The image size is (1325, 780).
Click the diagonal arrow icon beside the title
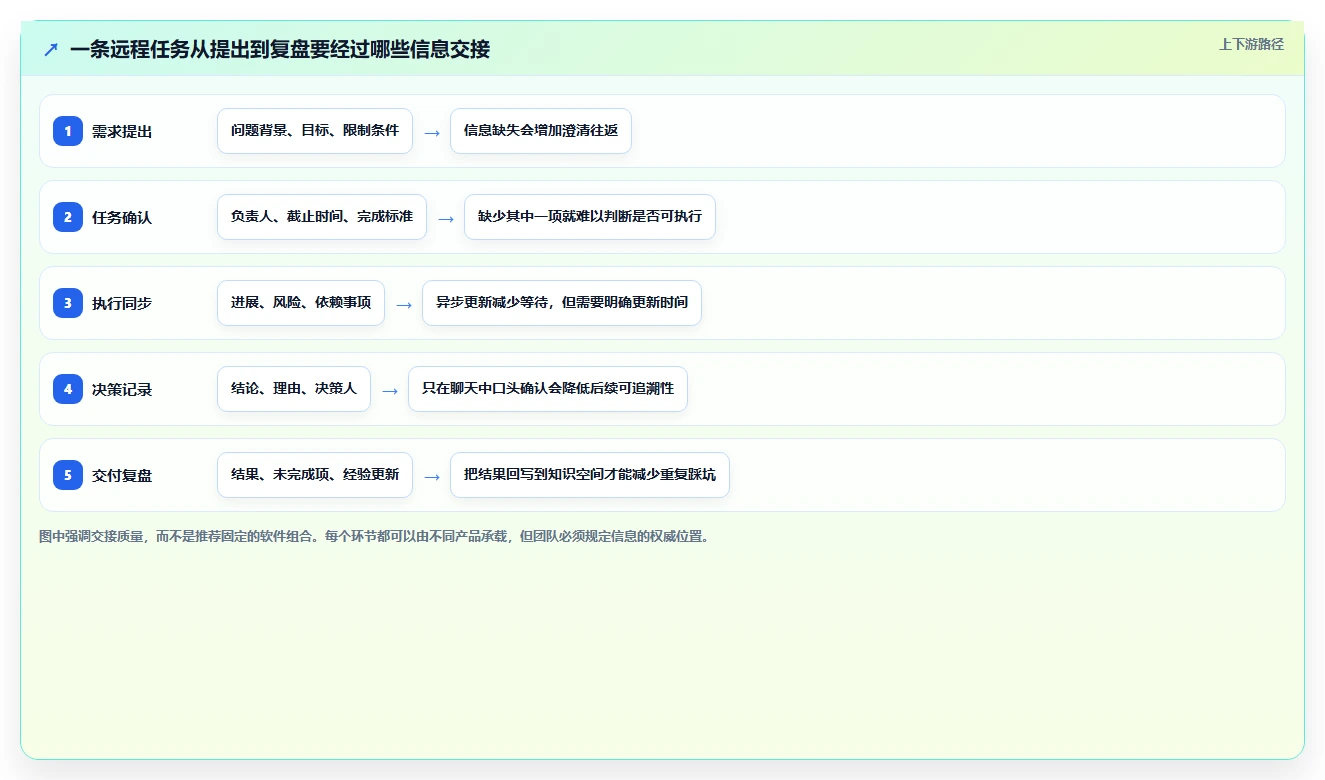[51, 49]
